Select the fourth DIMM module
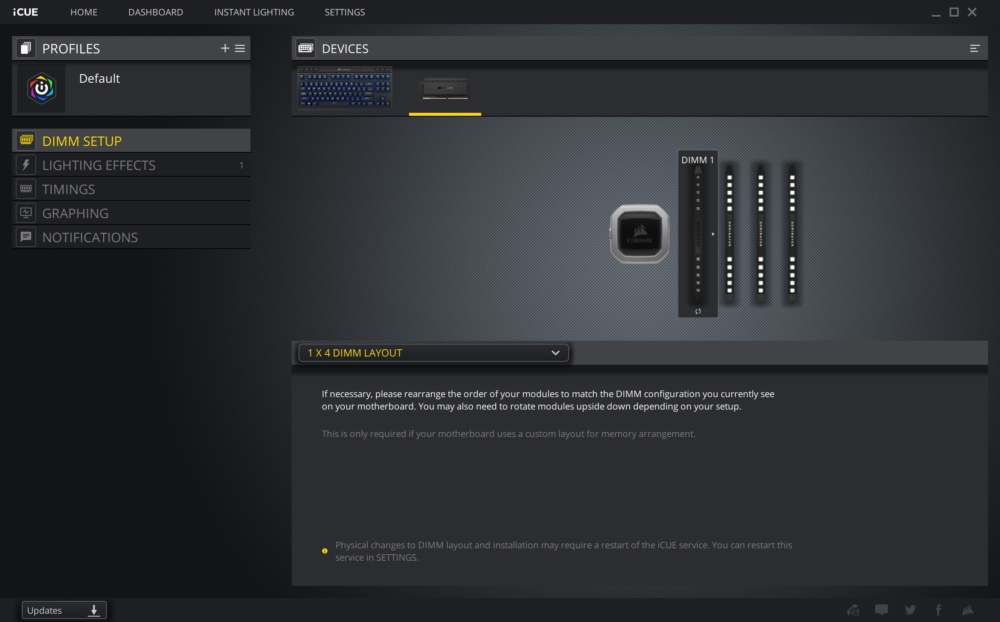The width and height of the screenshot is (1000, 622). 792,234
